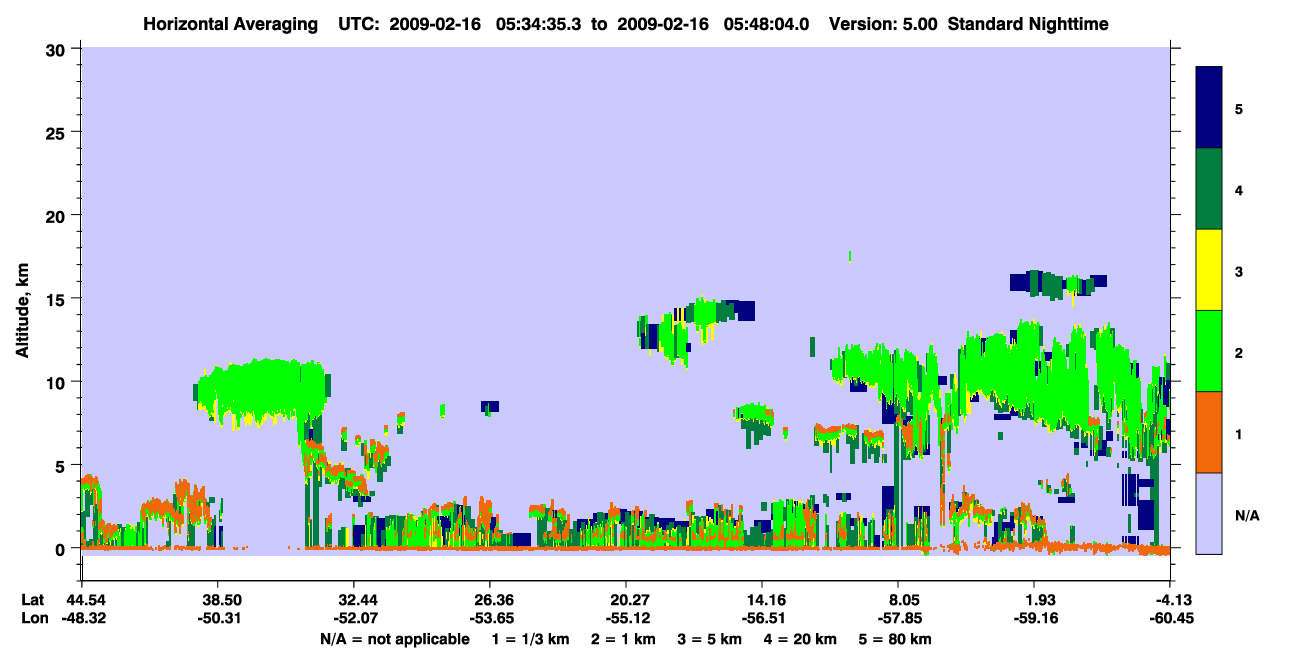Click the latitude value 8.05
The height and width of the screenshot is (667, 1300).
[902, 600]
